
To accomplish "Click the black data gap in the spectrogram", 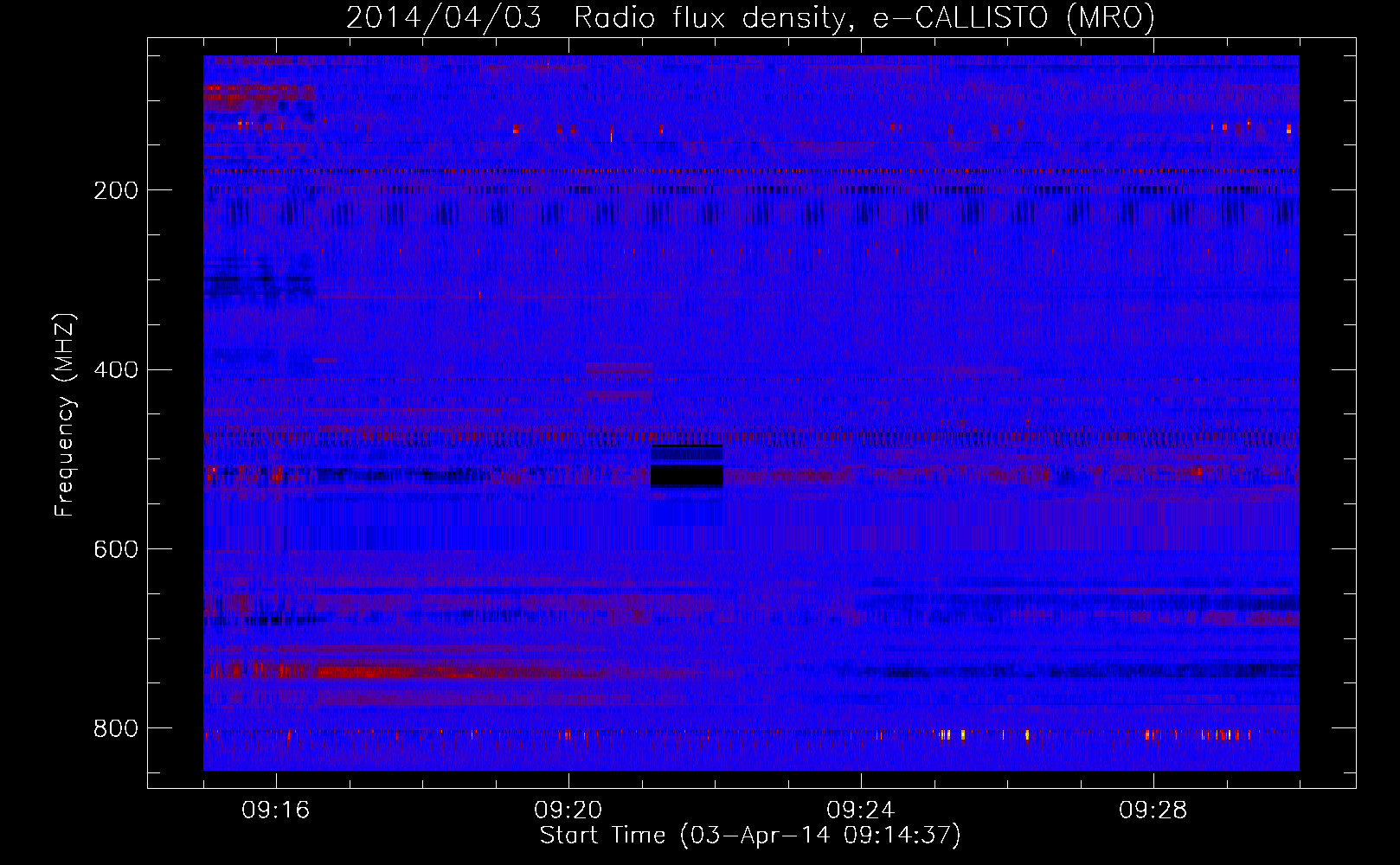I will coord(686,476).
